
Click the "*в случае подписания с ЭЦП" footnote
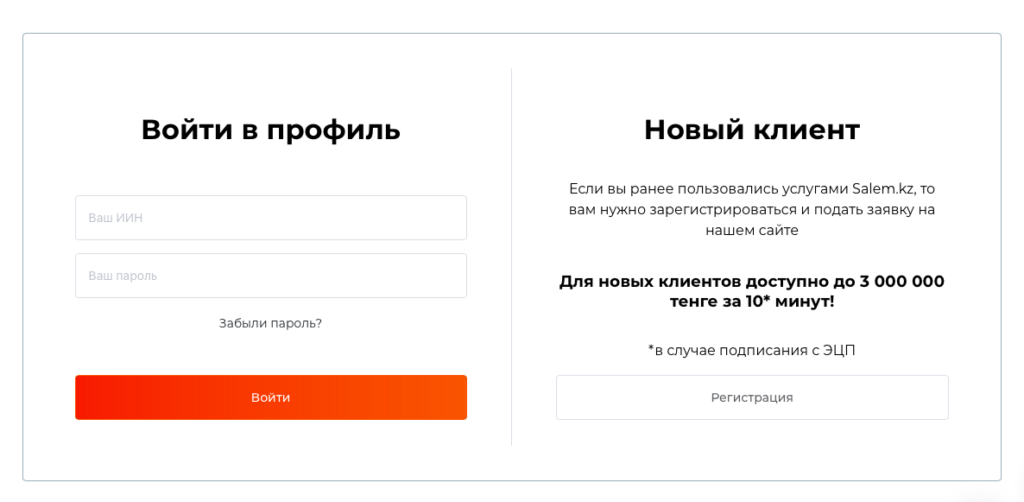coord(752,350)
